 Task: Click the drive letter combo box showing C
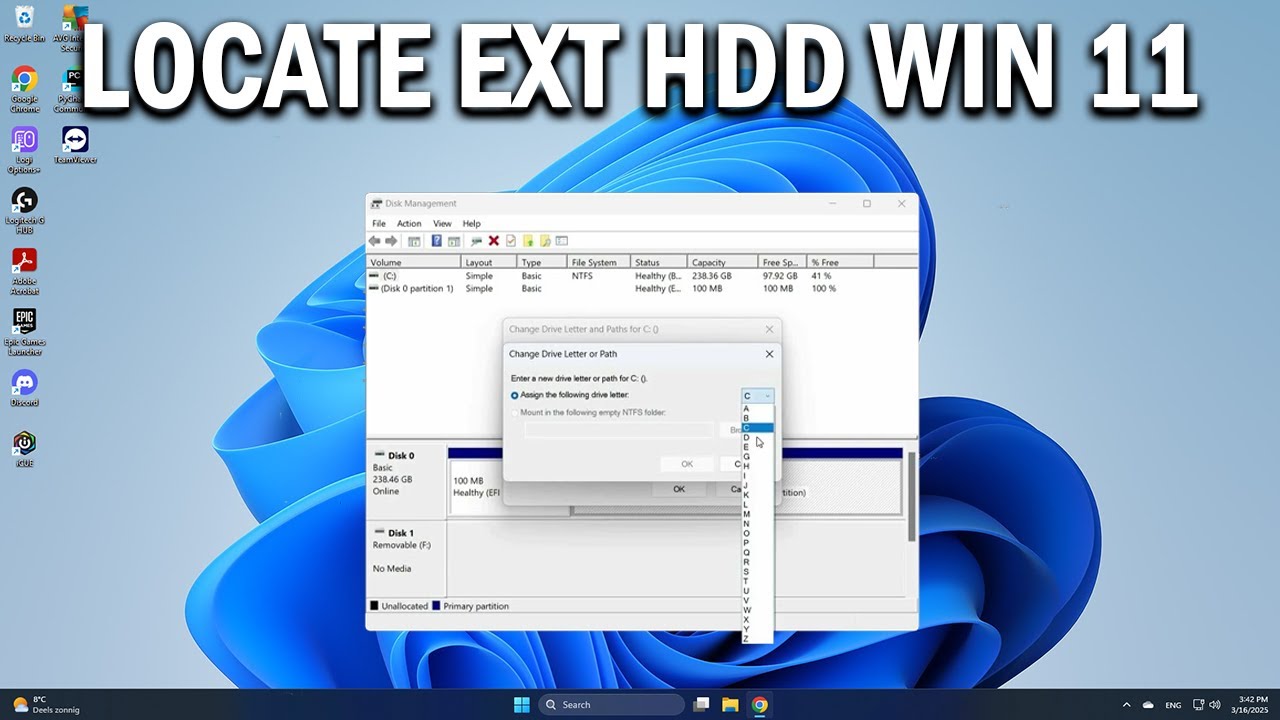pos(757,396)
